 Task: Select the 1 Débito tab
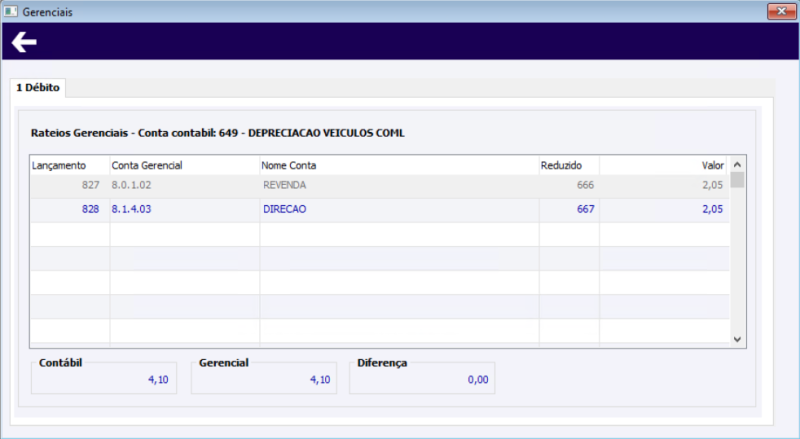[x=38, y=88]
